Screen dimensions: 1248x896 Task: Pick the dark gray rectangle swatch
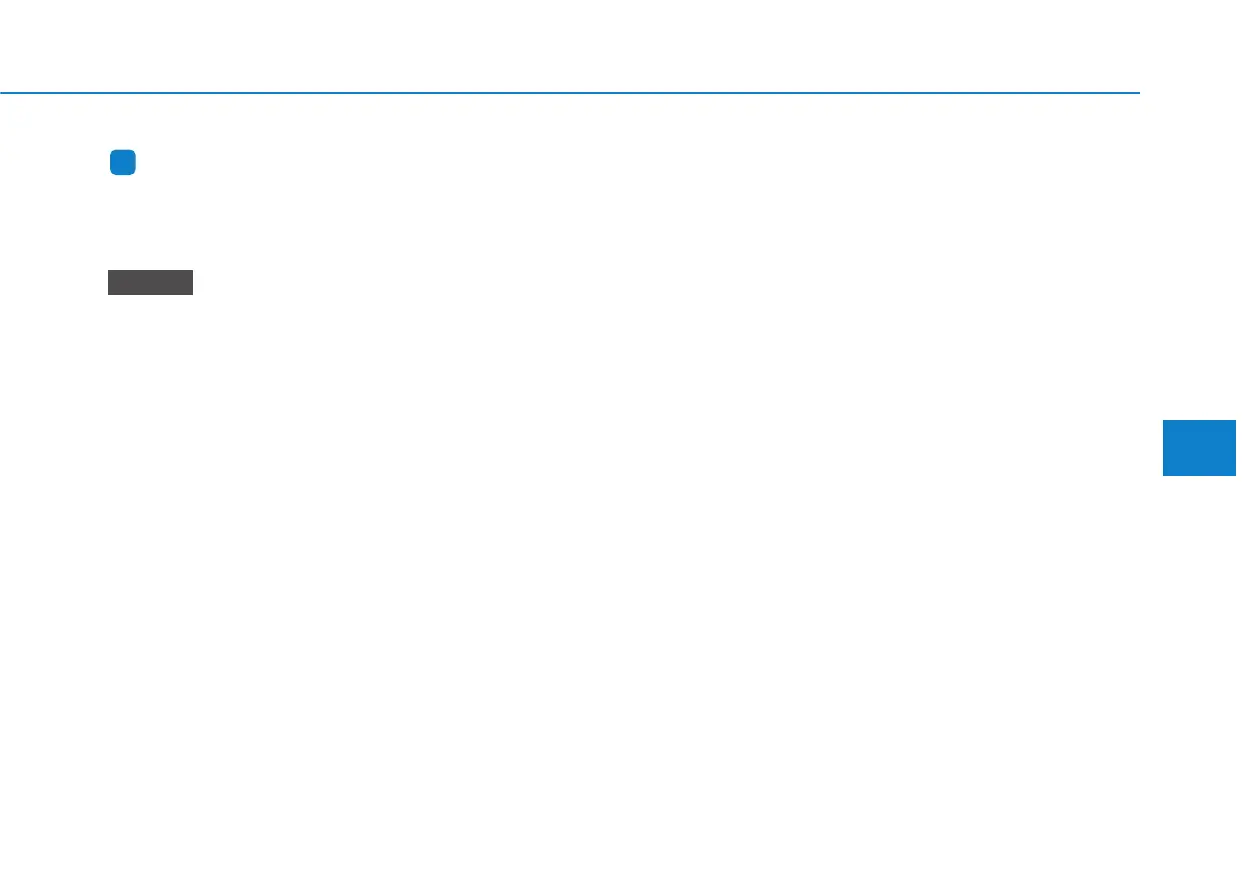[x=150, y=282]
